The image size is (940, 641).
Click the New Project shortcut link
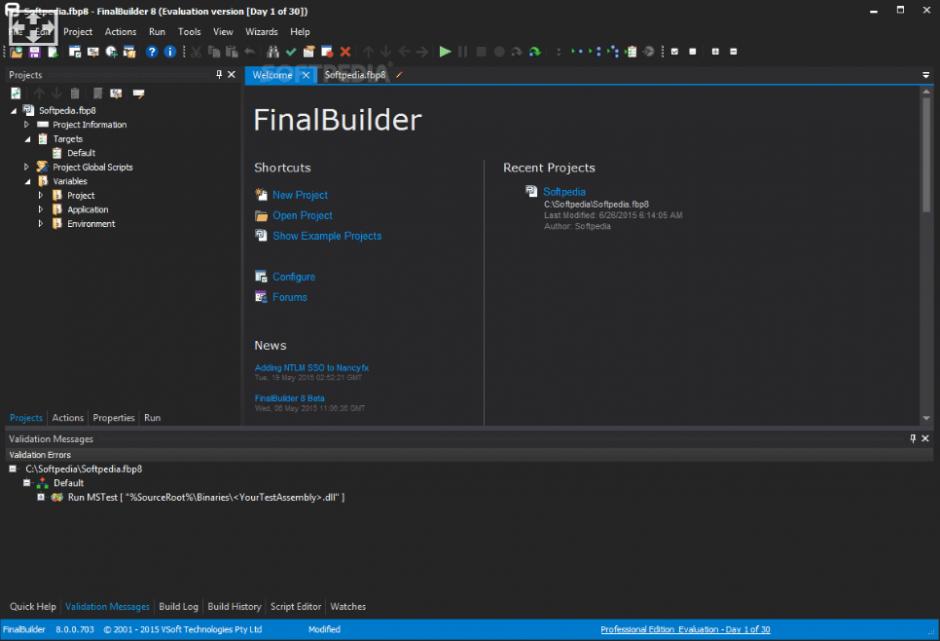pos(300,195)
